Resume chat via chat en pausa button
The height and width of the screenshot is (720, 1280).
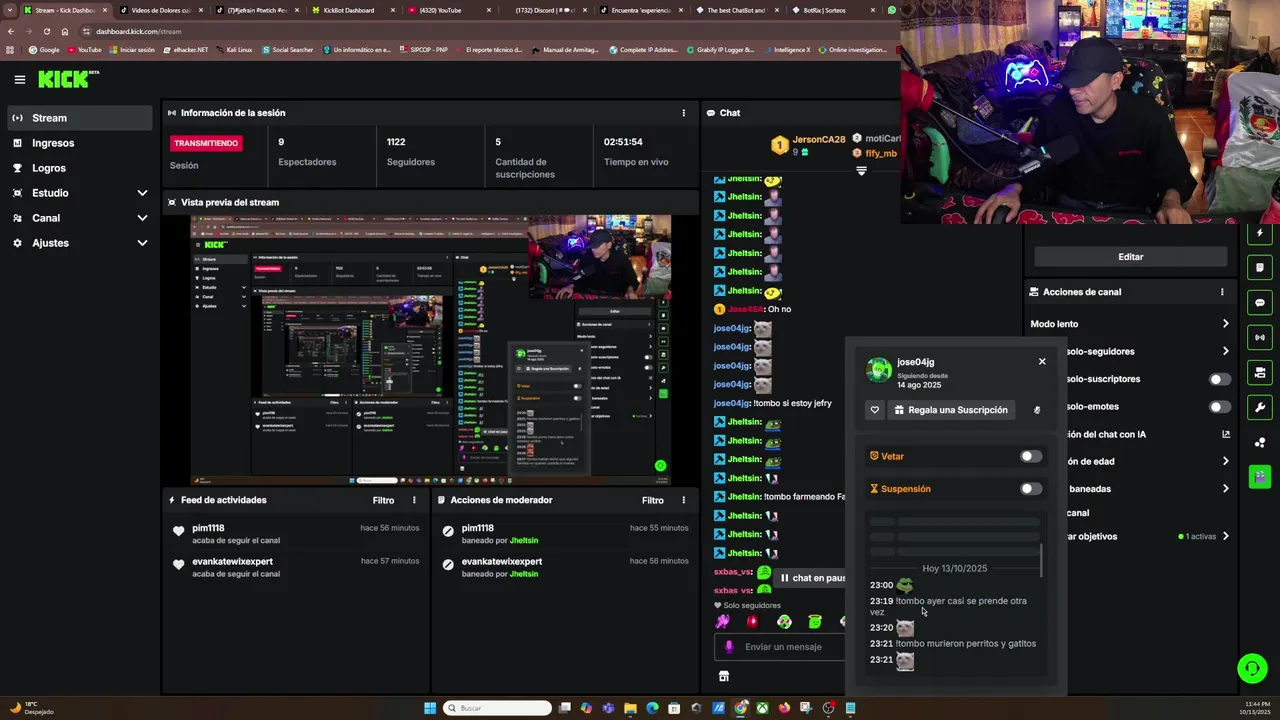812,578
